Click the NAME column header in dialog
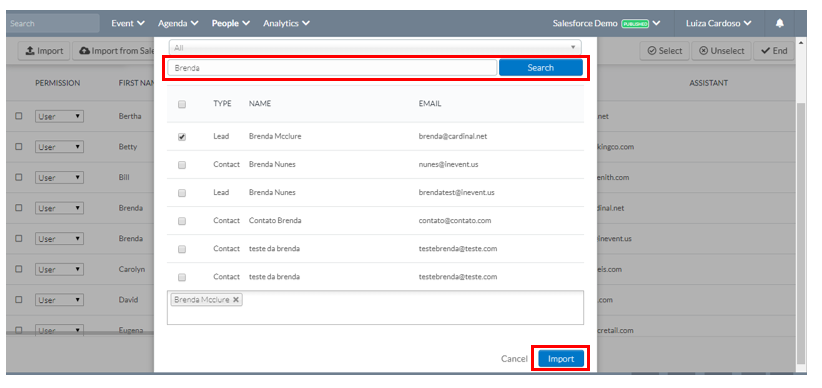The width and height of the screenshot is (822, 388). pos(259,104)
